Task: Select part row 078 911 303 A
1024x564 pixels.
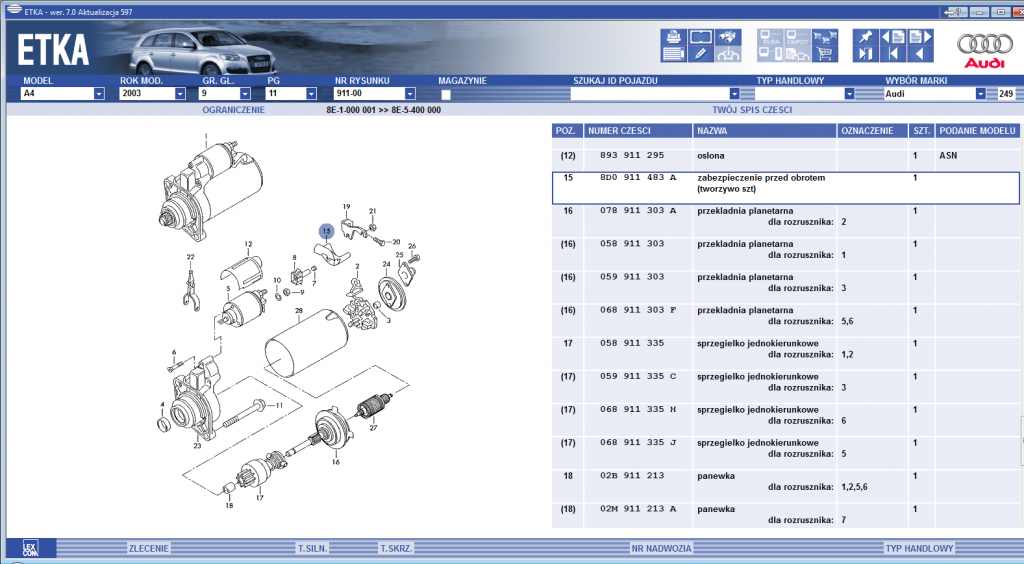Action: pos(786,217)
